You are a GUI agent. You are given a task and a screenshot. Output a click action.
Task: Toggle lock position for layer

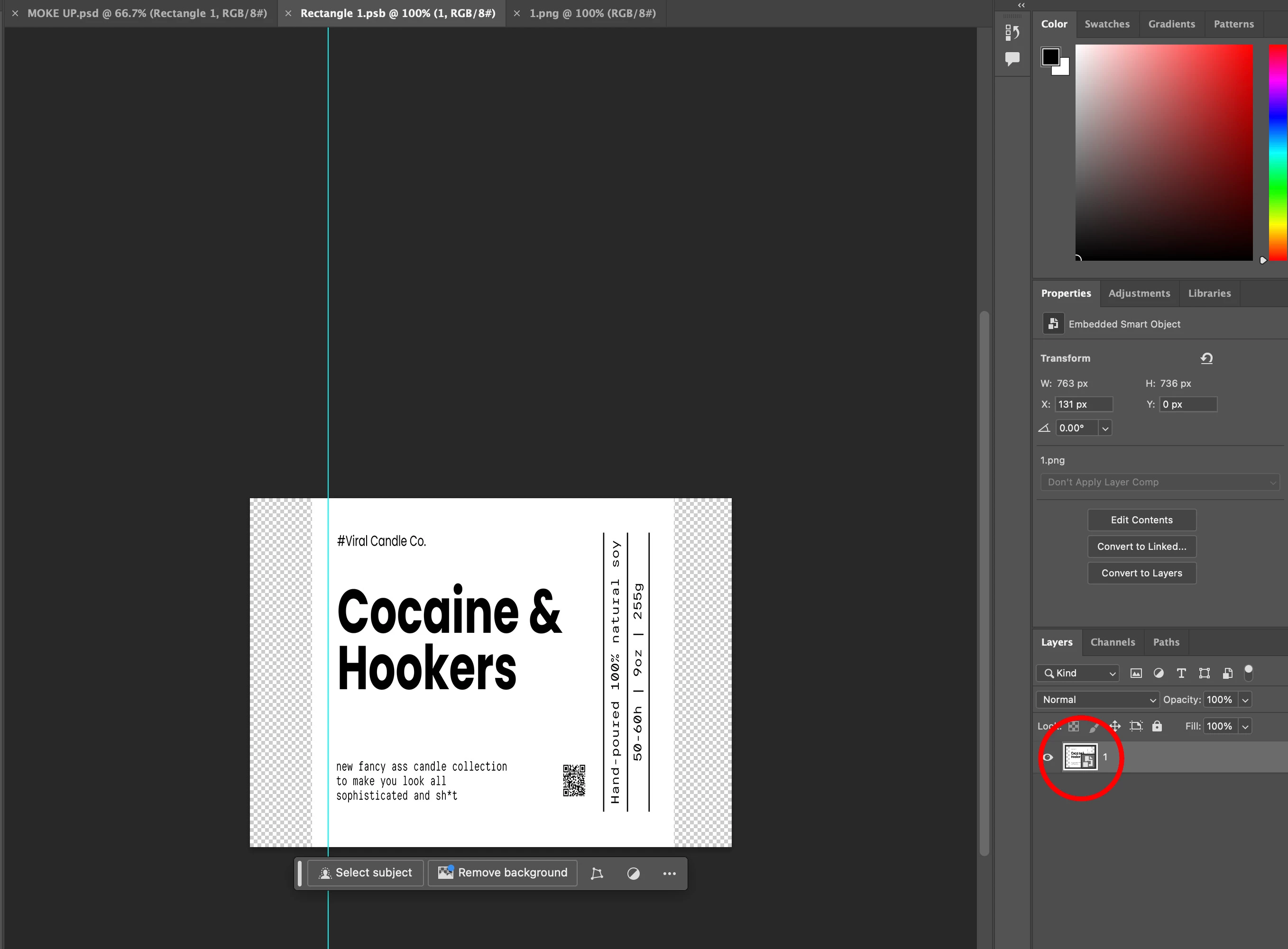[1115, 726]
